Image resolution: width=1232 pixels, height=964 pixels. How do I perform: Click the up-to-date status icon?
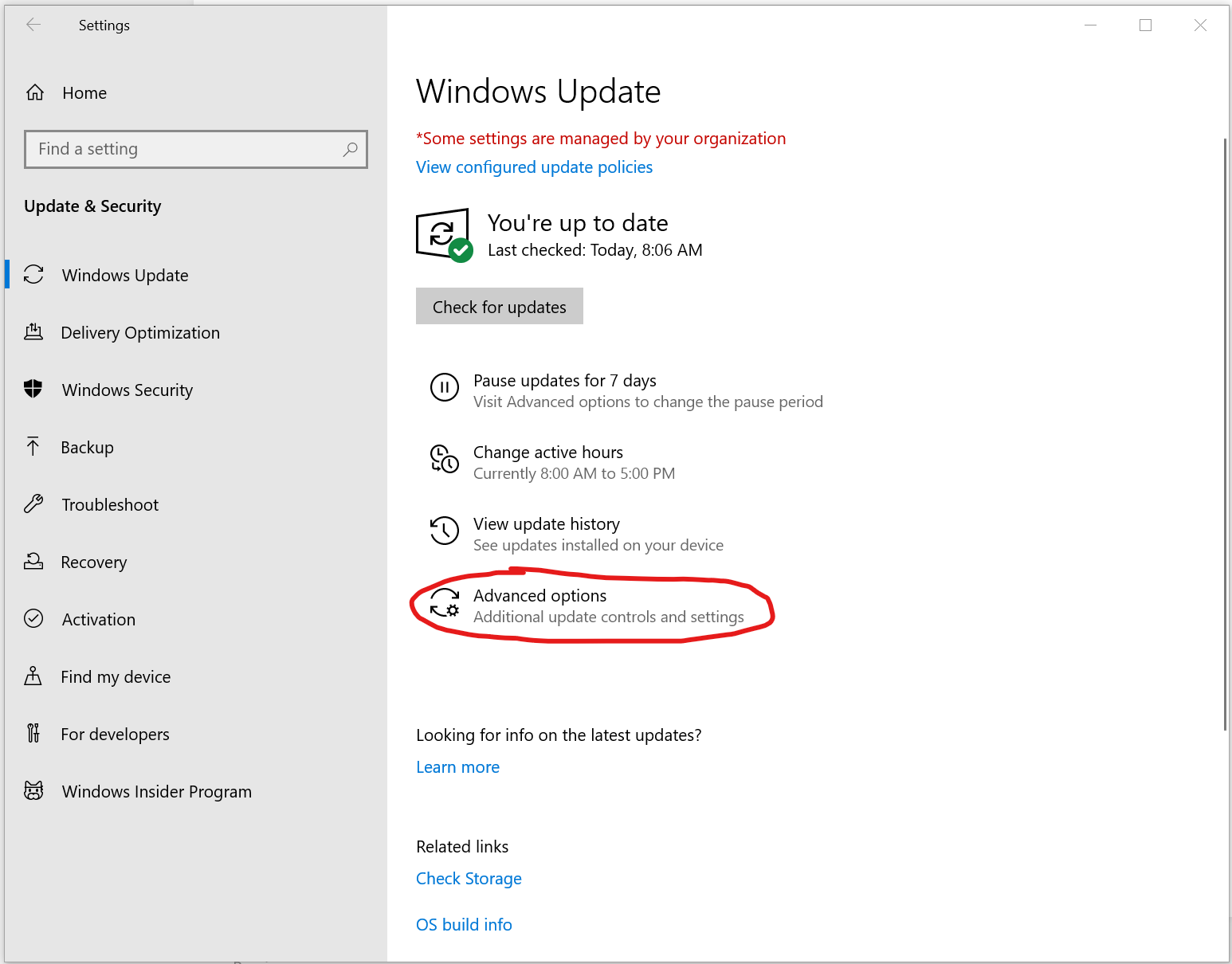[x=445, y=234]
